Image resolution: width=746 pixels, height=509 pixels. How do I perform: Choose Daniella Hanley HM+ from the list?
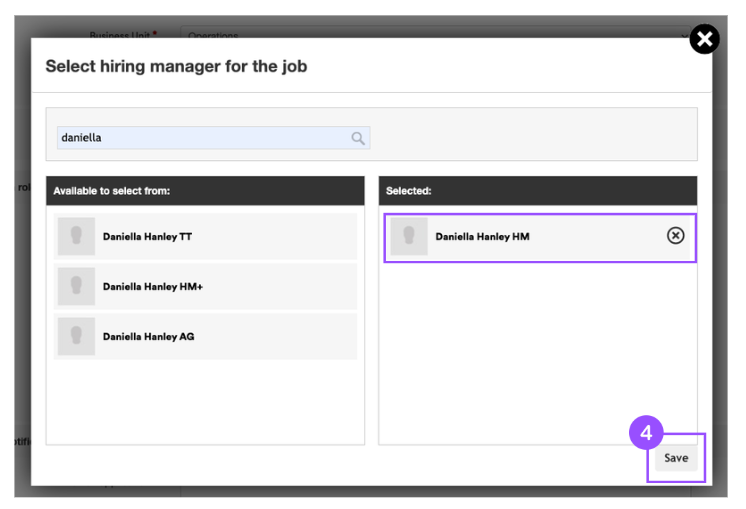(x=153, y=287)
